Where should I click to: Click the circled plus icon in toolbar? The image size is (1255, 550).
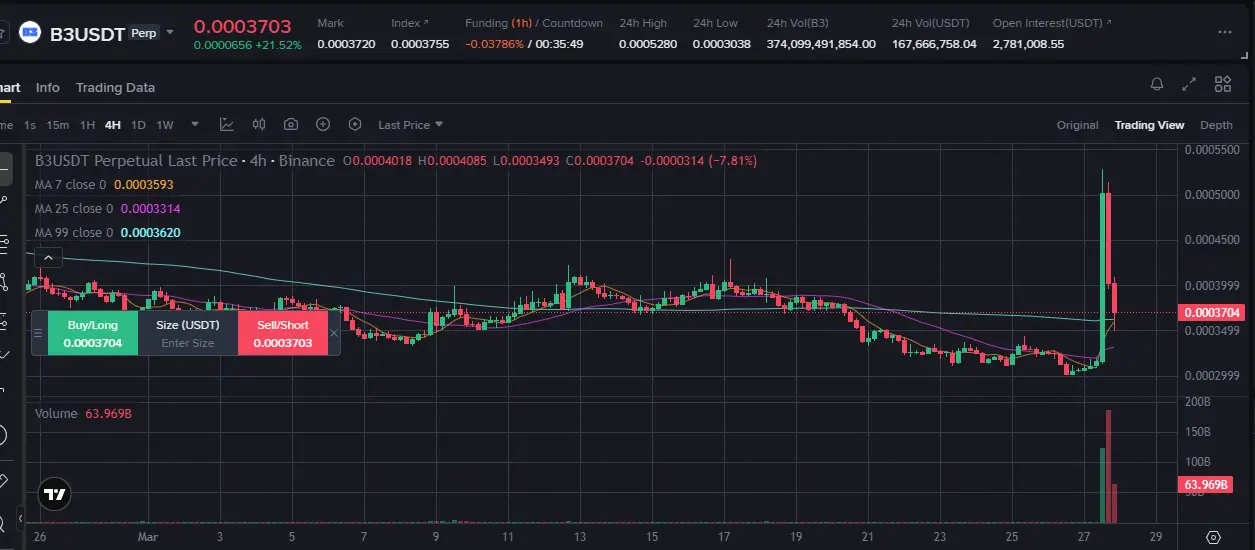tap(323, 125)
